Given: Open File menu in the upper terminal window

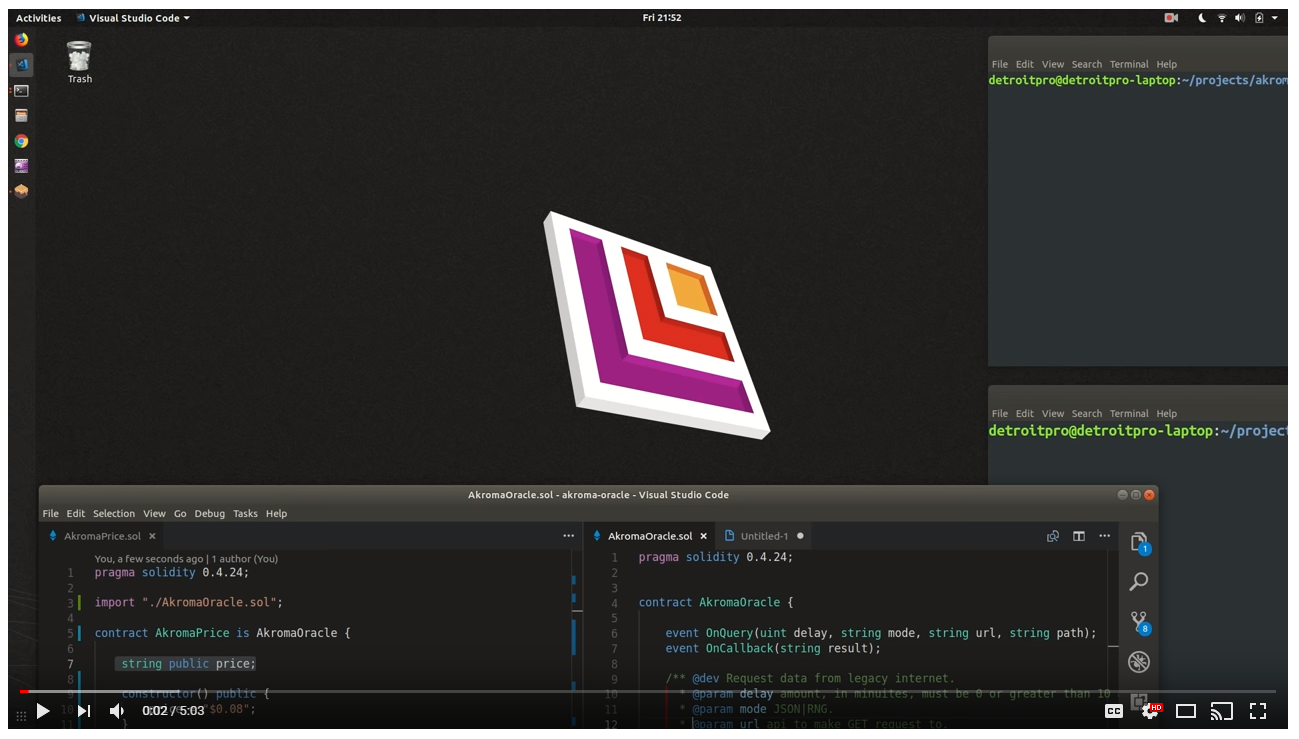Looking at the screenshot, I should point(1000,64).
